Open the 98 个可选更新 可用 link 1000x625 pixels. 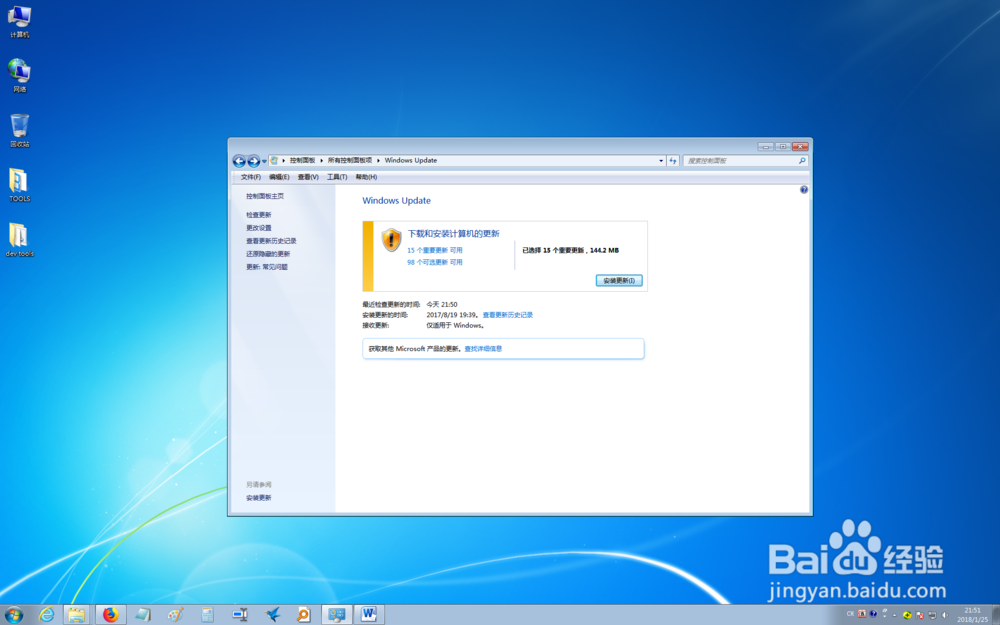pos(435,262)
